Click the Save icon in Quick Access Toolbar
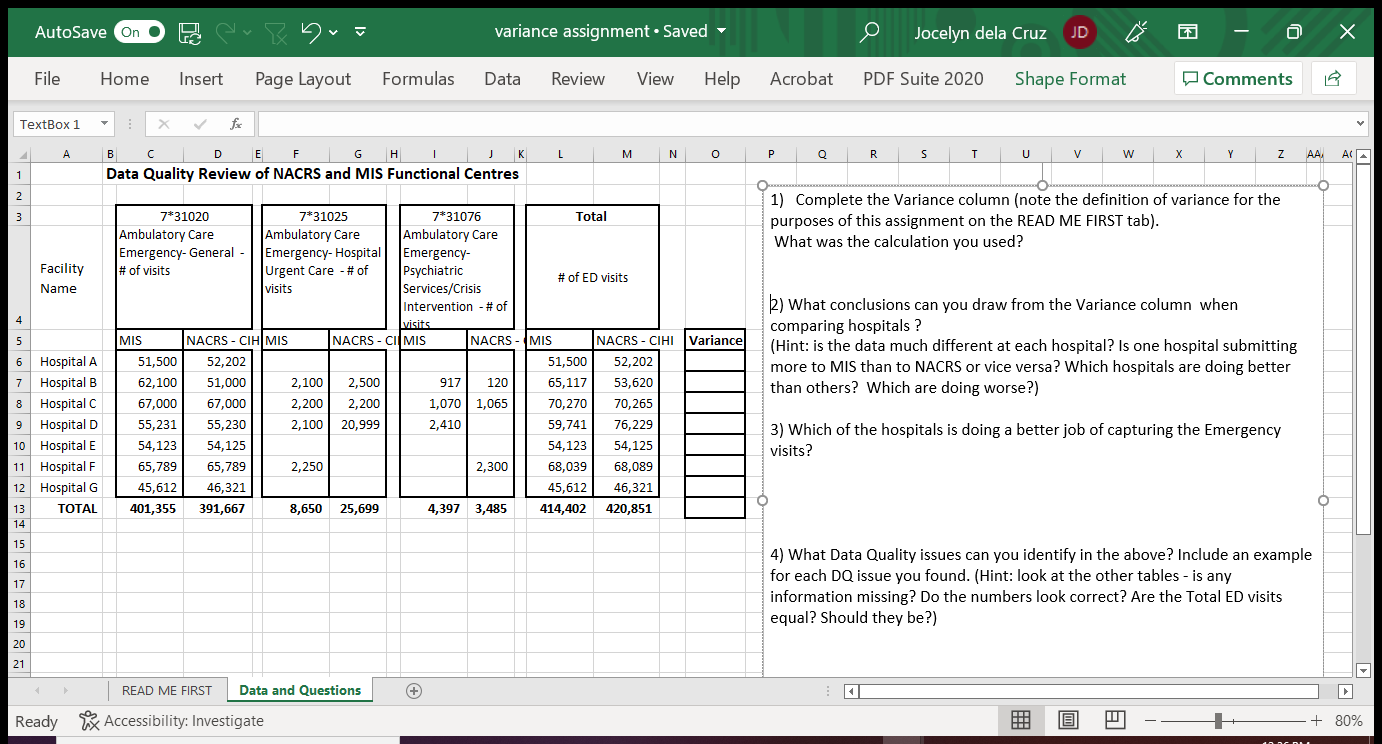Screen dimensions: 1382x744 click(x=189, y=31)
